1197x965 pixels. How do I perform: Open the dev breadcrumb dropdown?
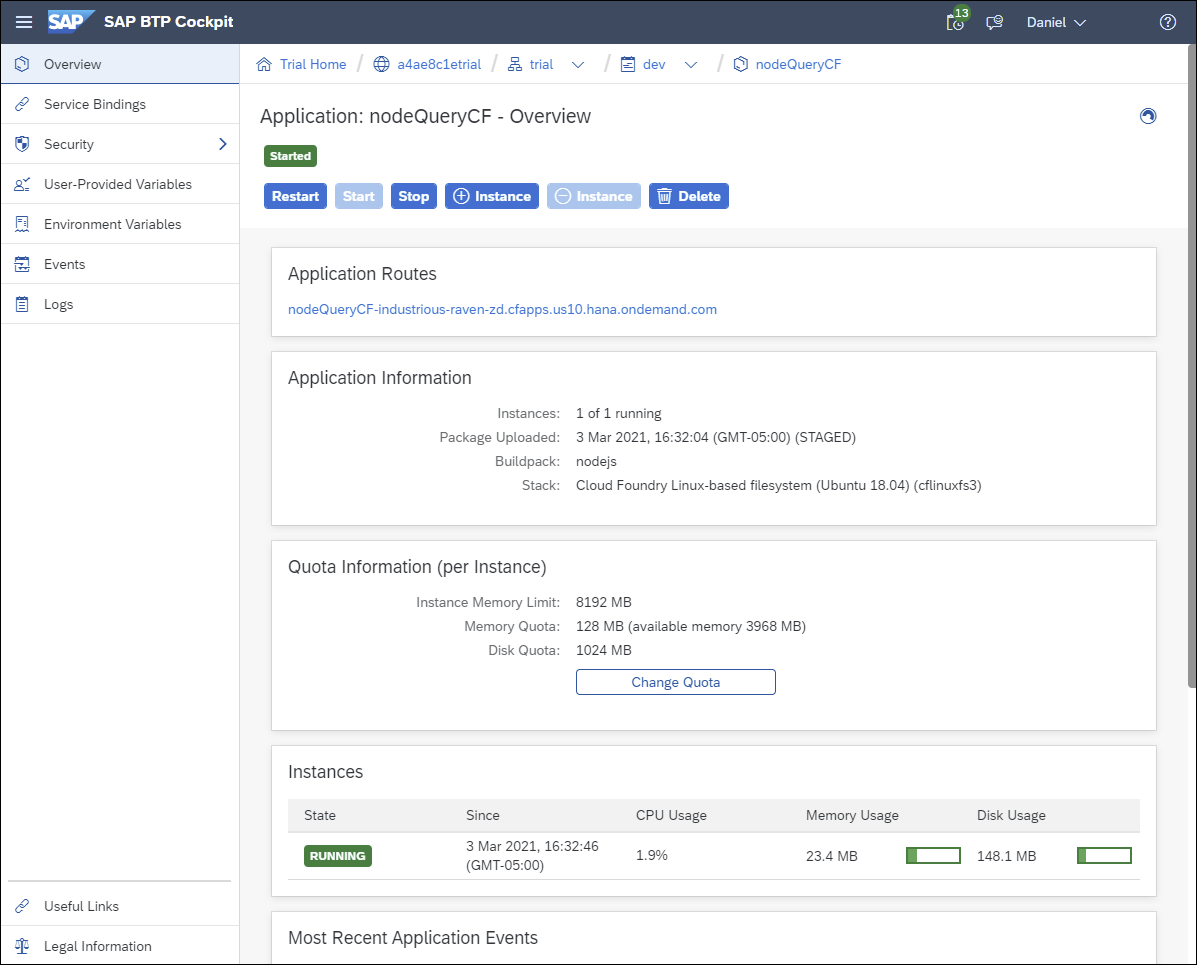691,65
